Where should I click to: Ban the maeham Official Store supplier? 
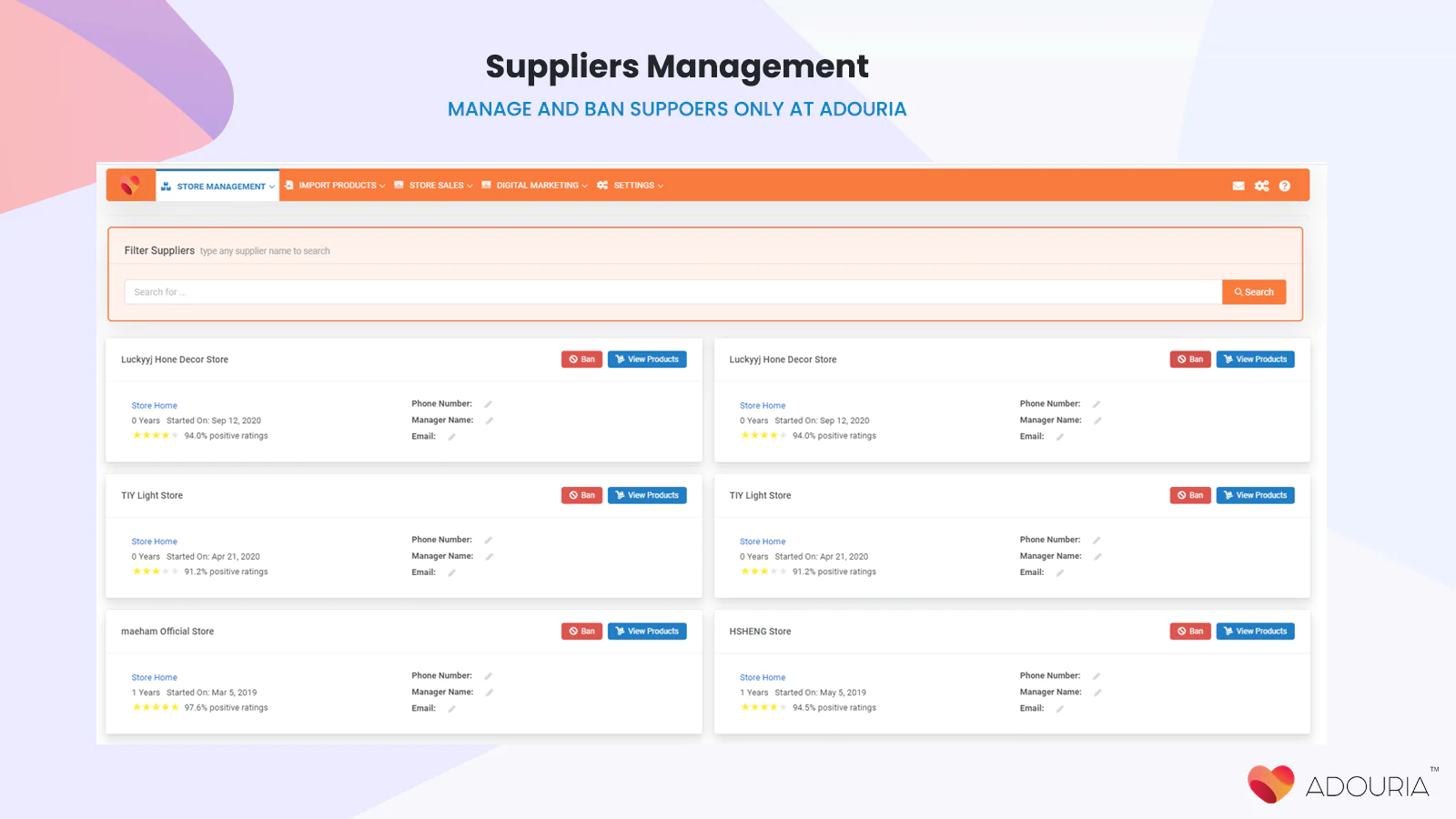(581, 632)
